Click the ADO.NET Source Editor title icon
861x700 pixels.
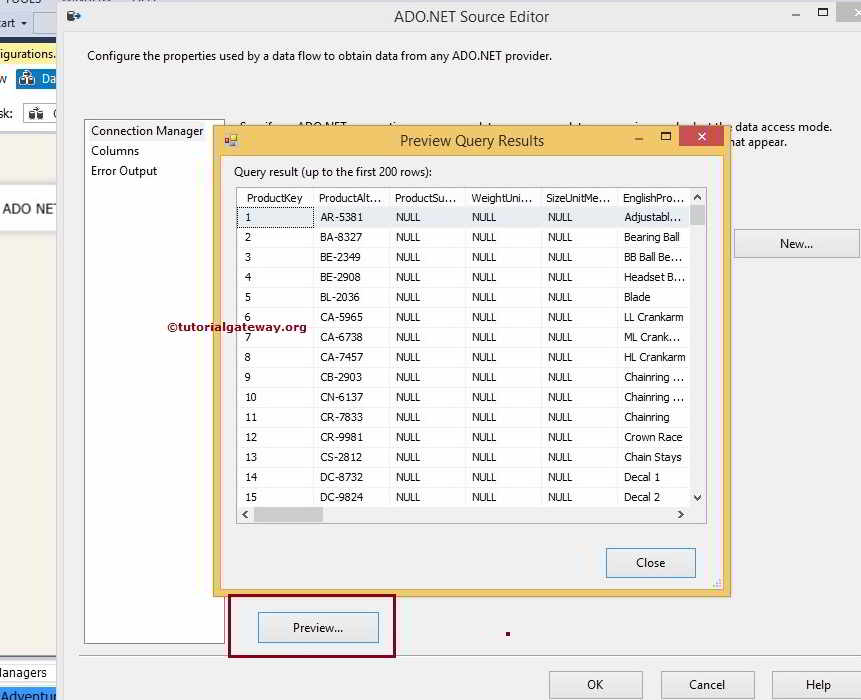point(74,16)
